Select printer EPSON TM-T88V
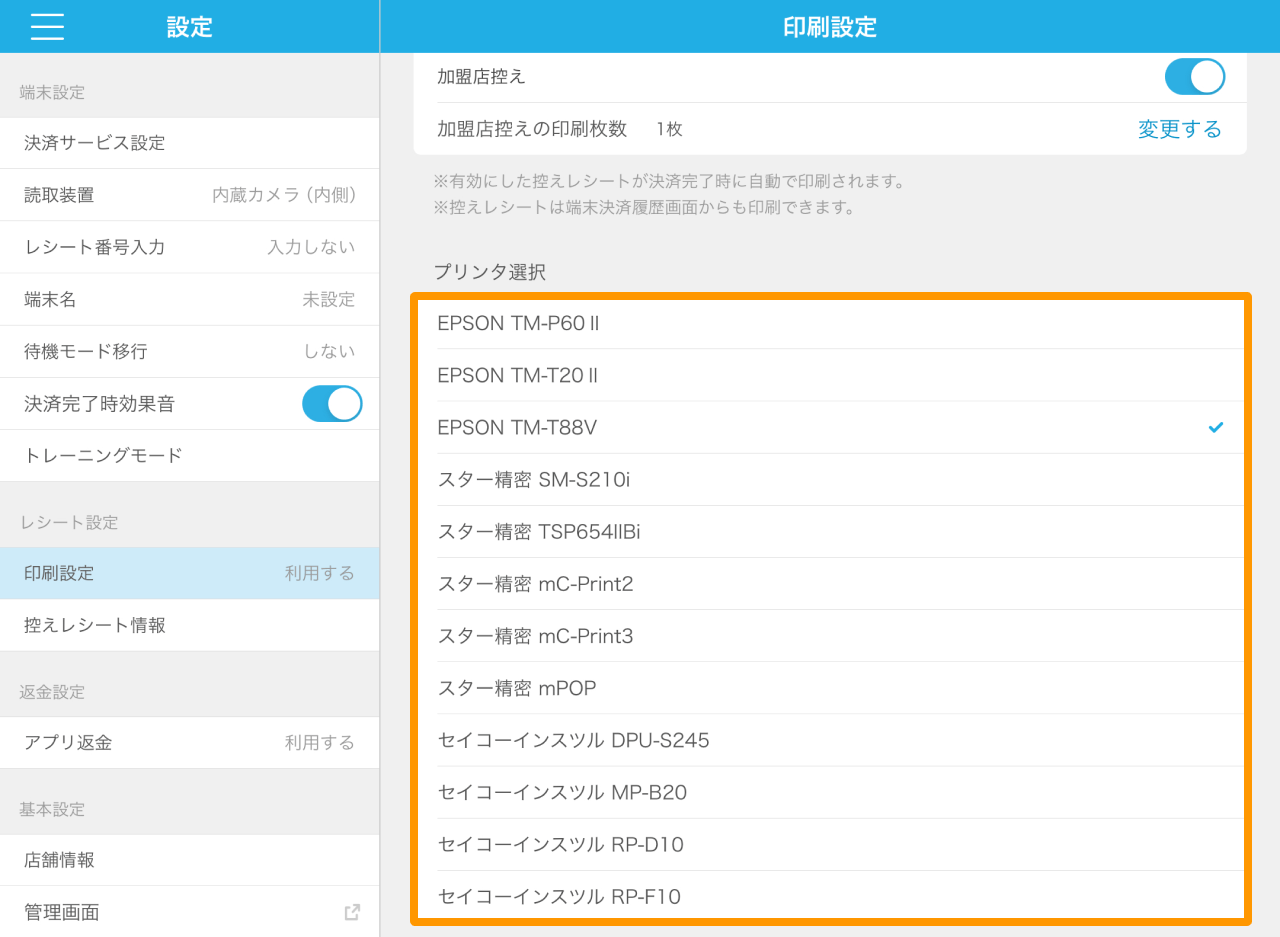 (x=830, y=427)
